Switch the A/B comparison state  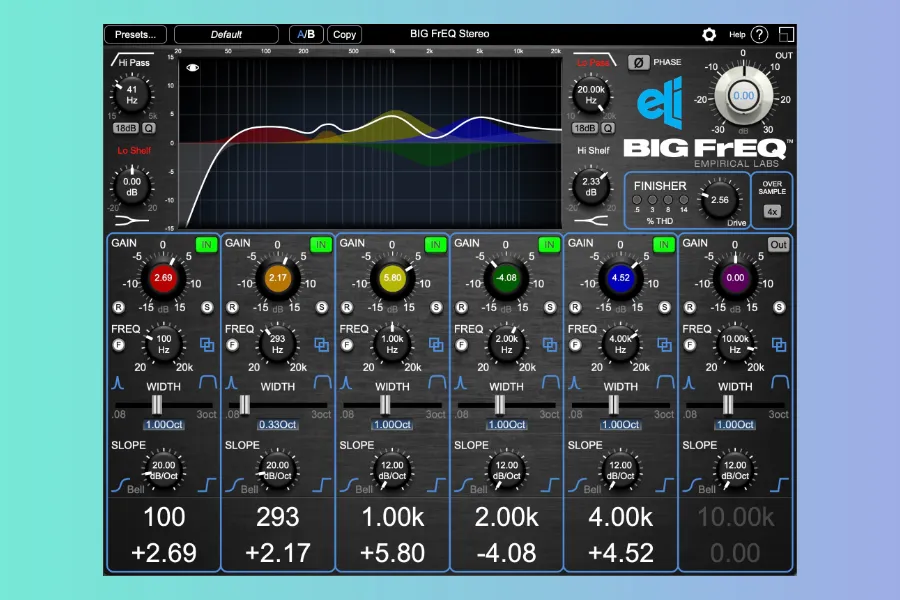(304, 34)
